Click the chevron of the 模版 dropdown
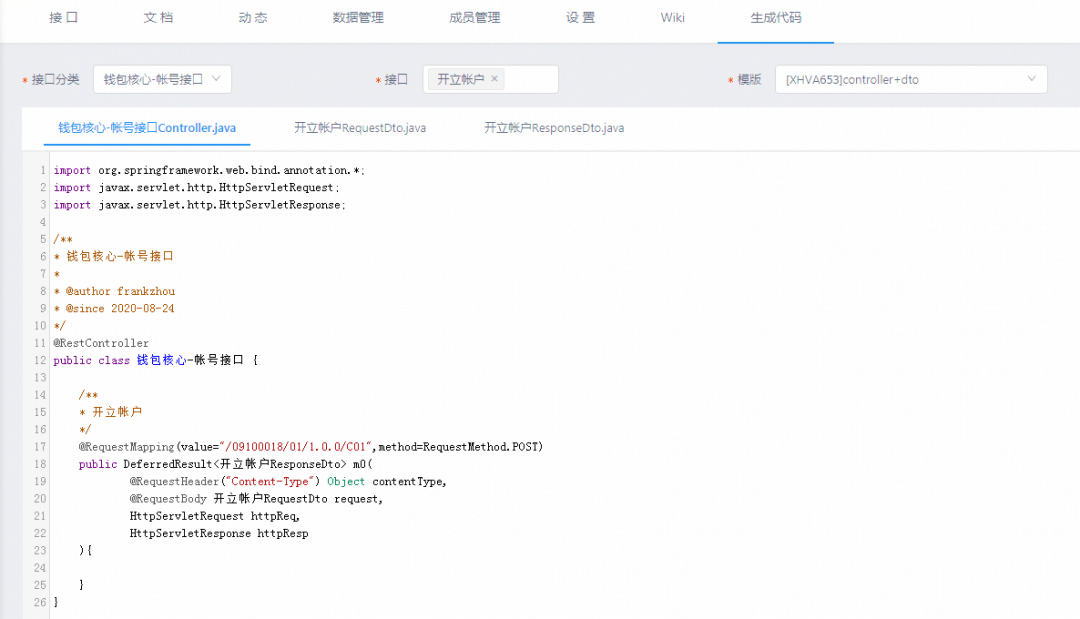 point(1031,79)
